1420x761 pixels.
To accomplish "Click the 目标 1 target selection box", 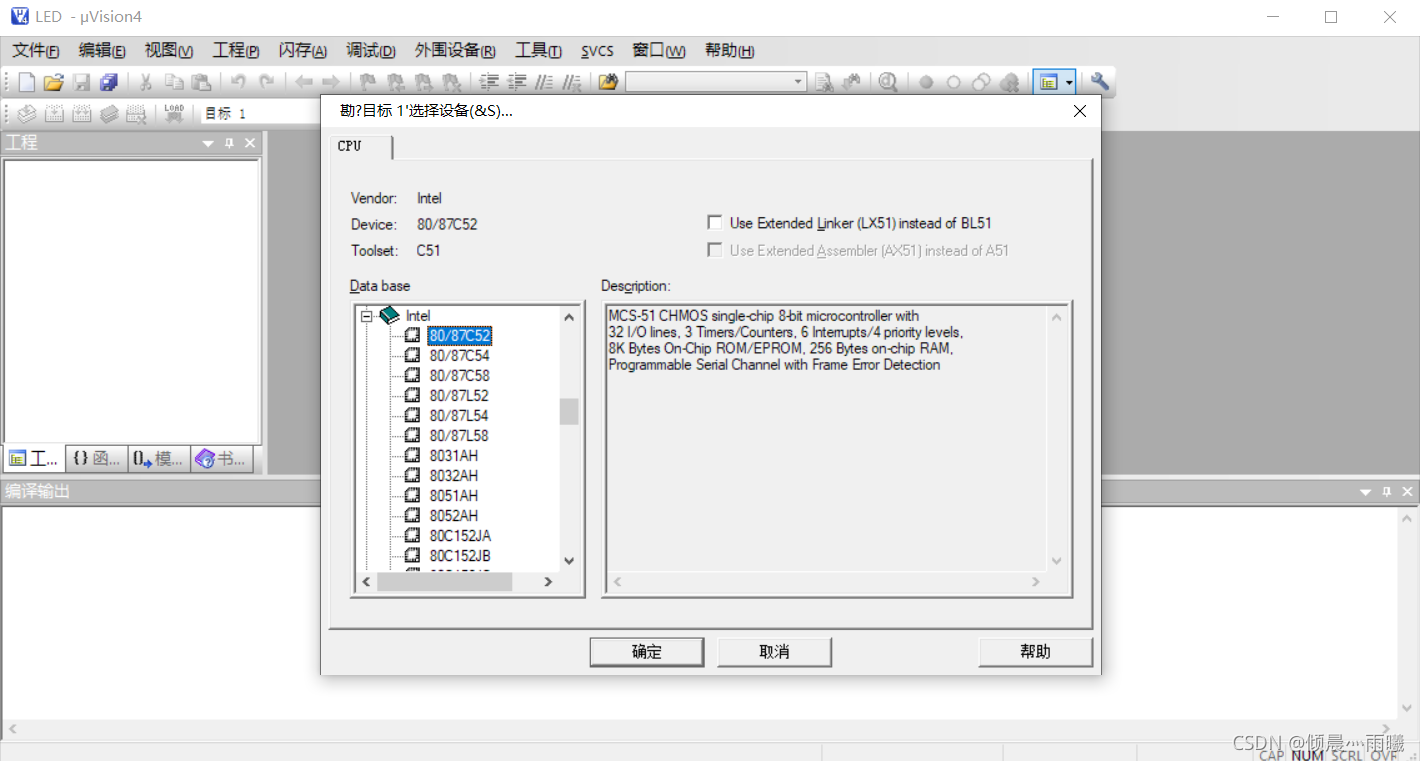I will pos(262,113).
